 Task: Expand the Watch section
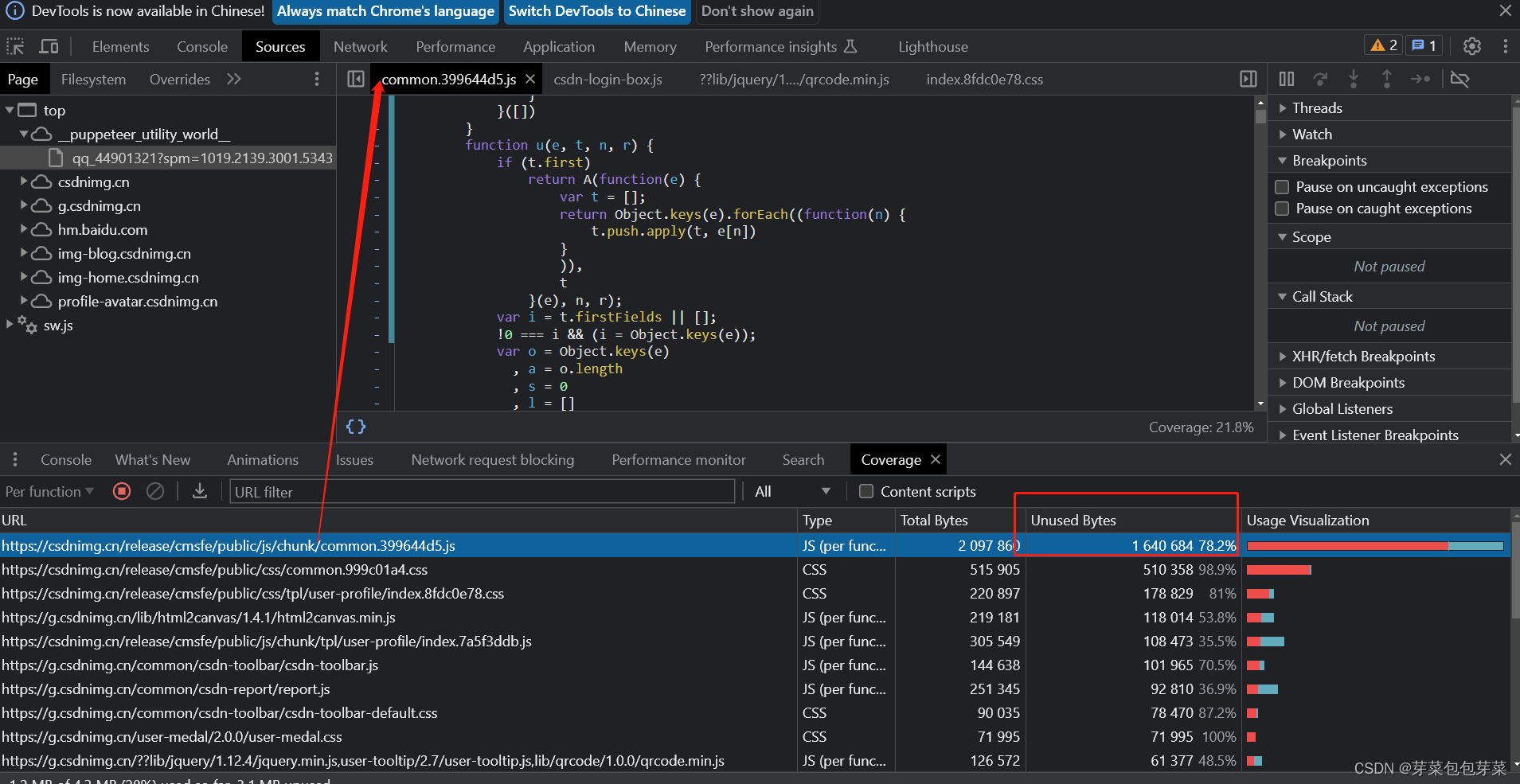click(x=1389, y=134)
